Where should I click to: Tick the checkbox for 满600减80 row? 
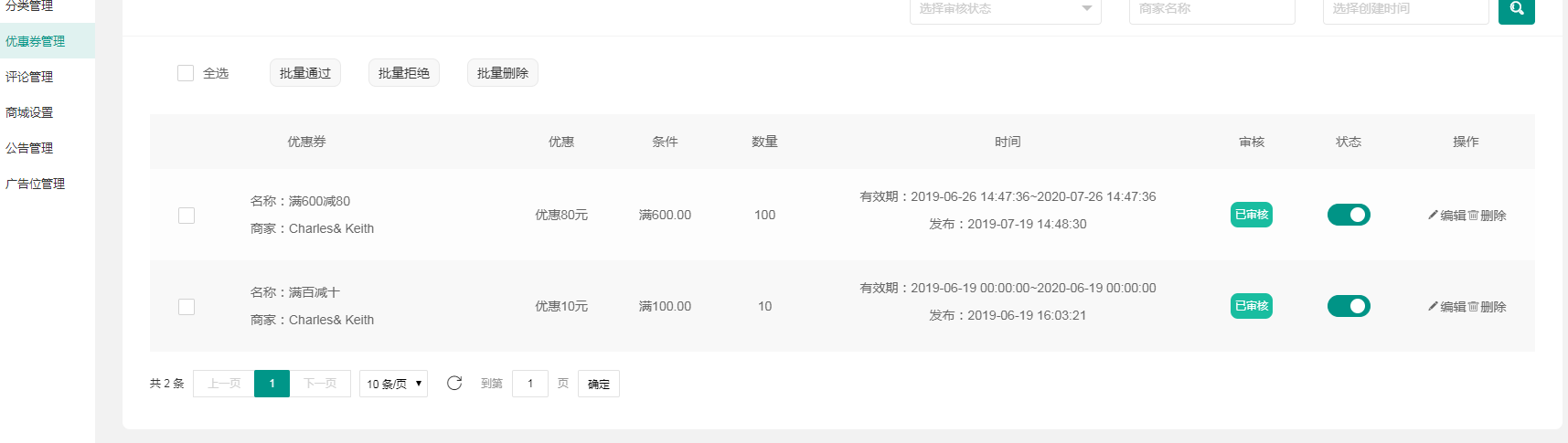pyautogui.click(x=187, y=216)
